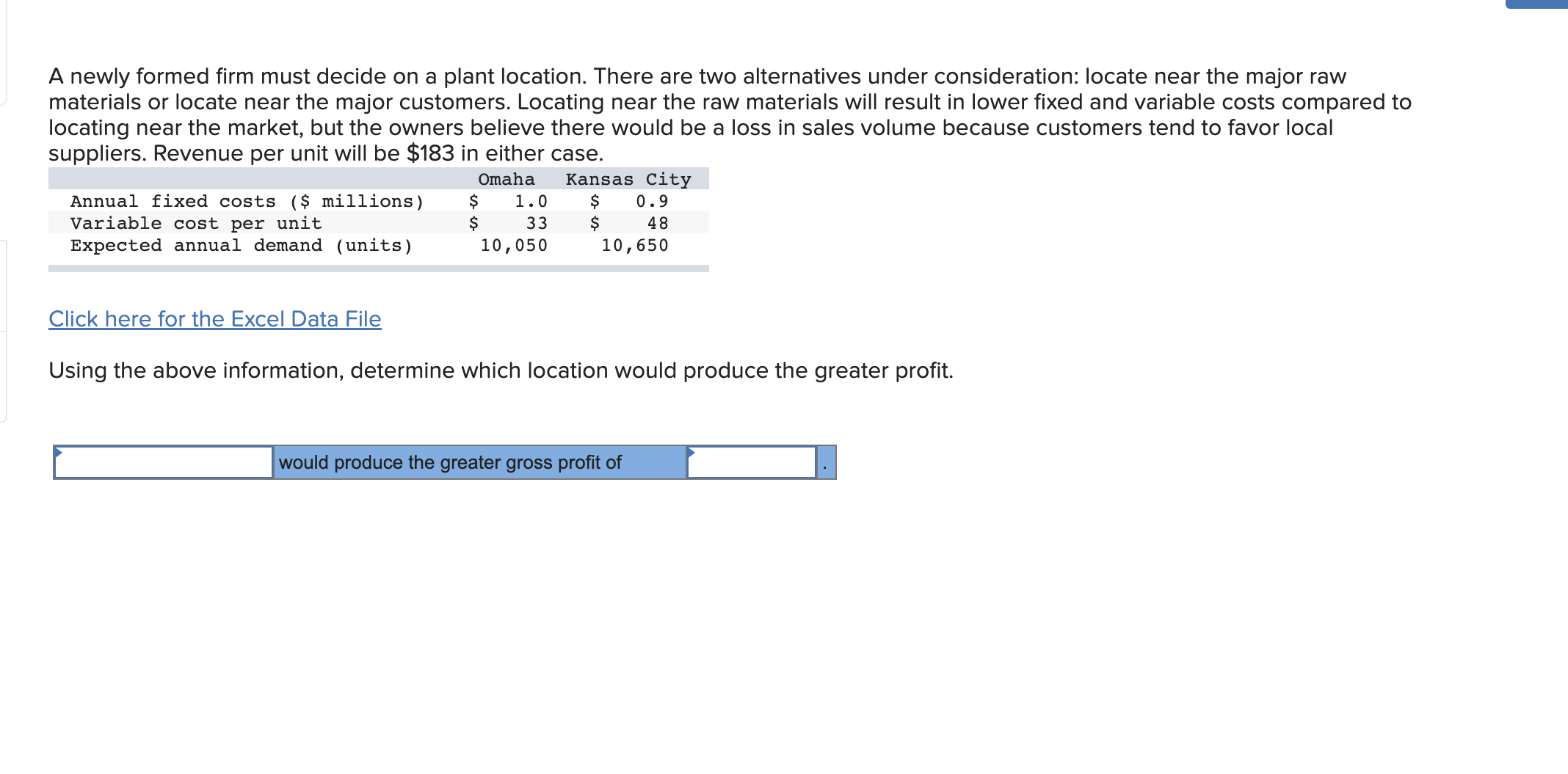1568x774 pixels.
Task: Click the location answer dropdown field
Action: pos(164,462)
